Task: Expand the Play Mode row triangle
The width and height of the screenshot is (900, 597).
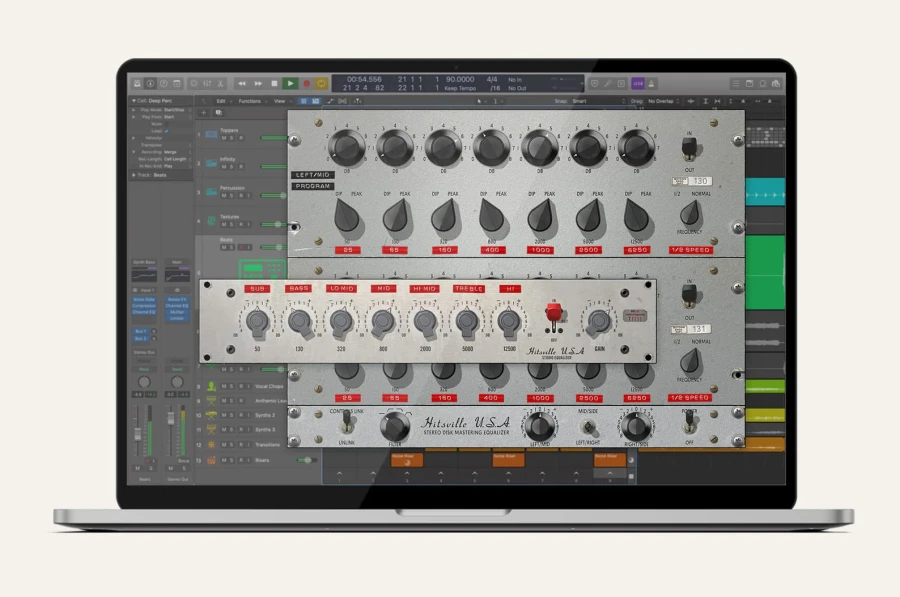Action: [134, 110]
